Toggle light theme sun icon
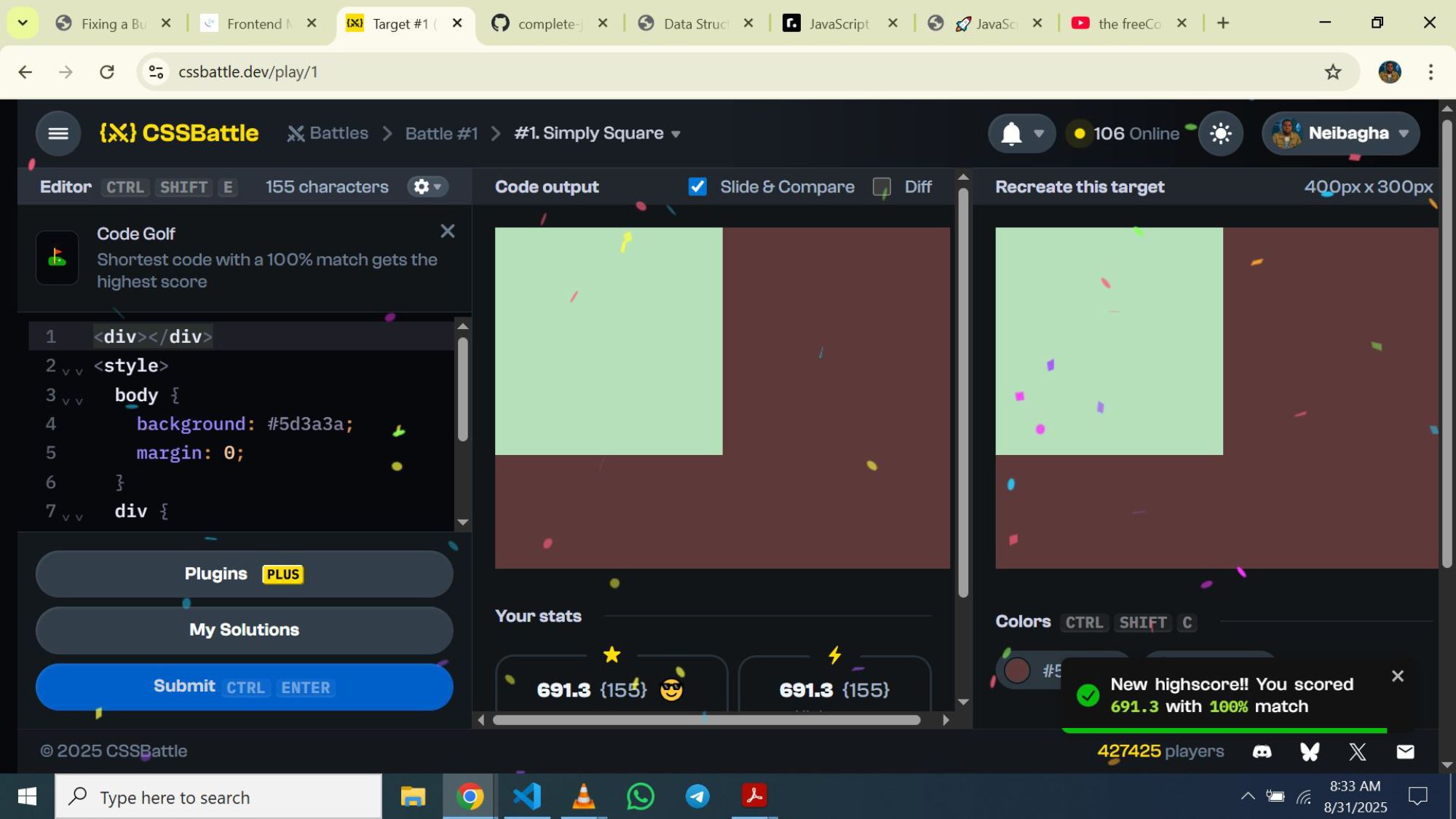The image size is (1456, 819). [x=1220, y=134]
